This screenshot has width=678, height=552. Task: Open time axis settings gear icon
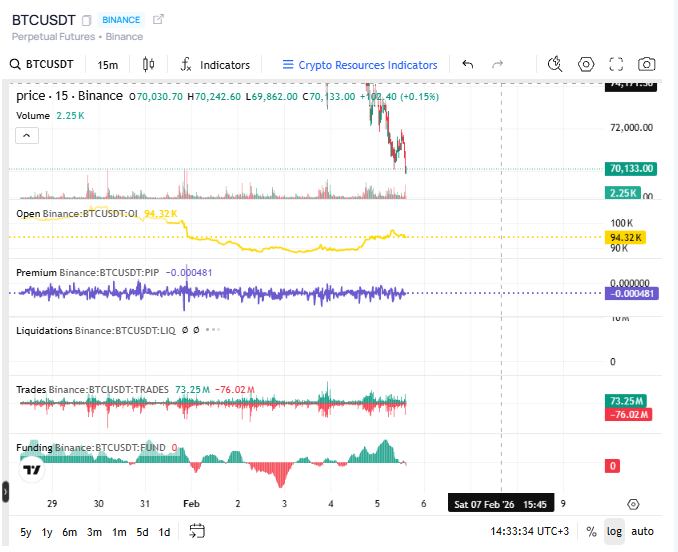(633, 504)
